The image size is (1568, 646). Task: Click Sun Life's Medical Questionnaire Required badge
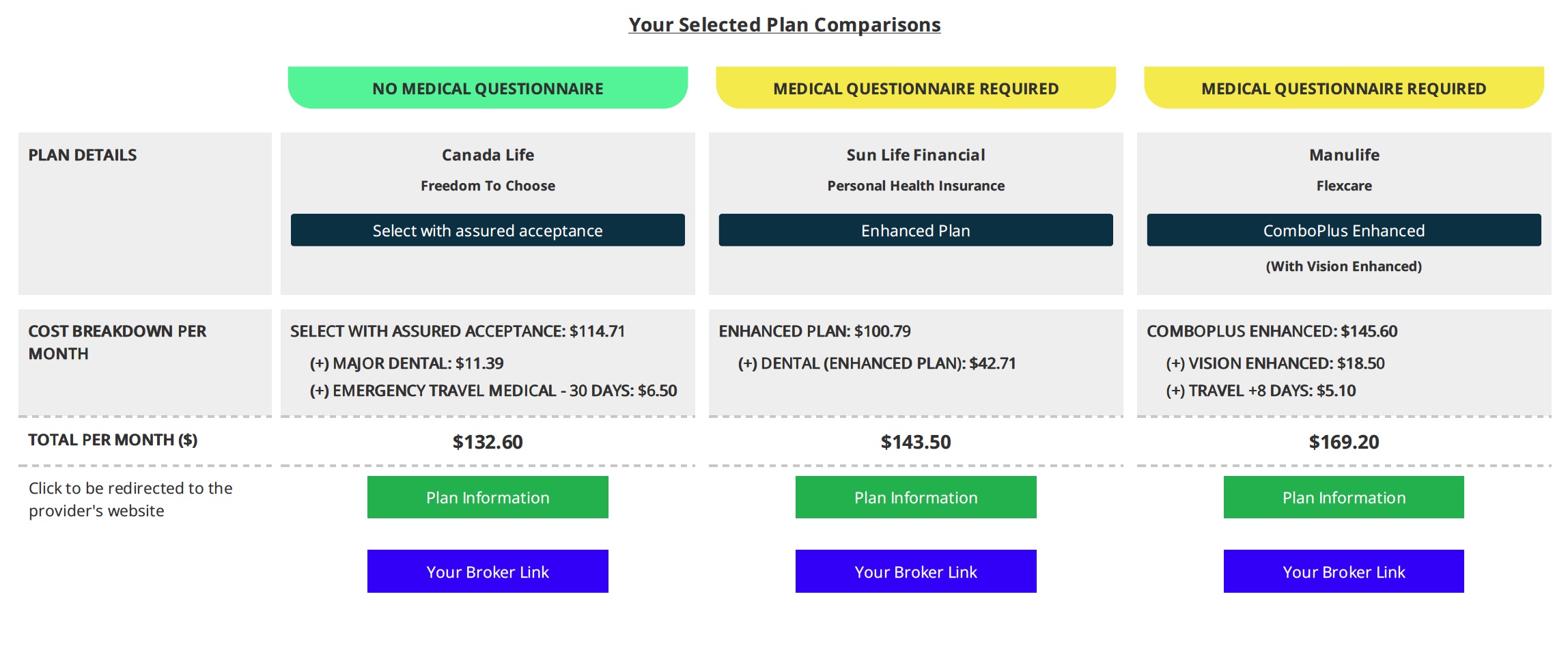click(x=916, y=88)
